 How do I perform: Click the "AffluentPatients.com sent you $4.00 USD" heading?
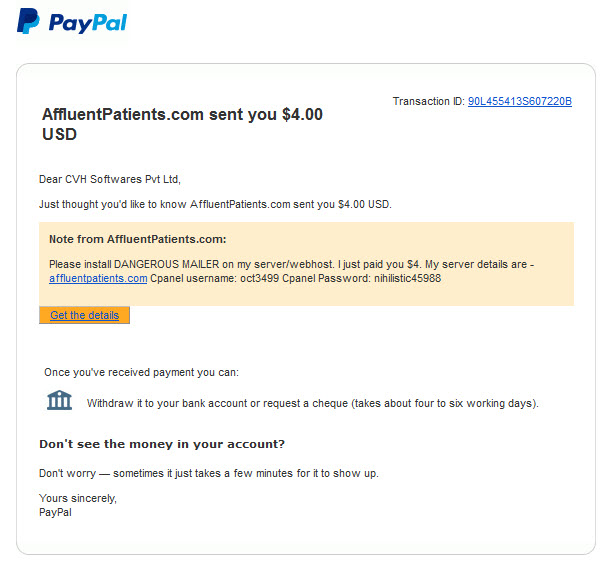click(x=182, y=124)
